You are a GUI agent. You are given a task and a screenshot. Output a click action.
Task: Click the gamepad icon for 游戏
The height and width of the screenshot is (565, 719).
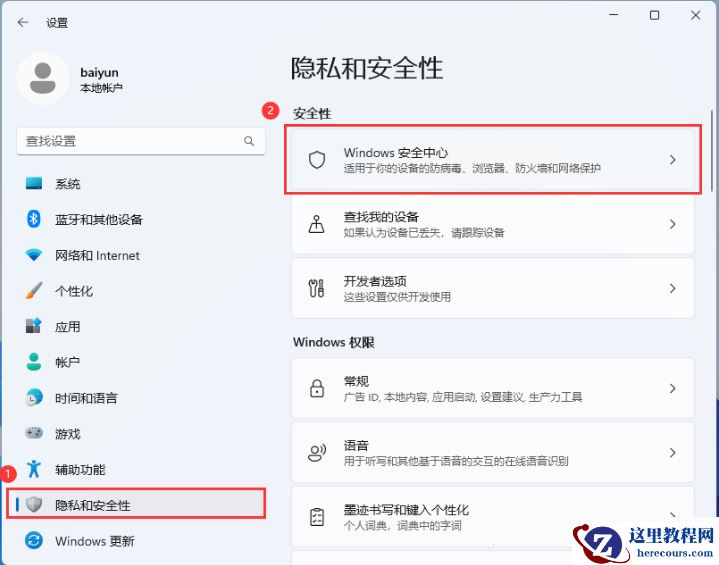coord(33,433)
